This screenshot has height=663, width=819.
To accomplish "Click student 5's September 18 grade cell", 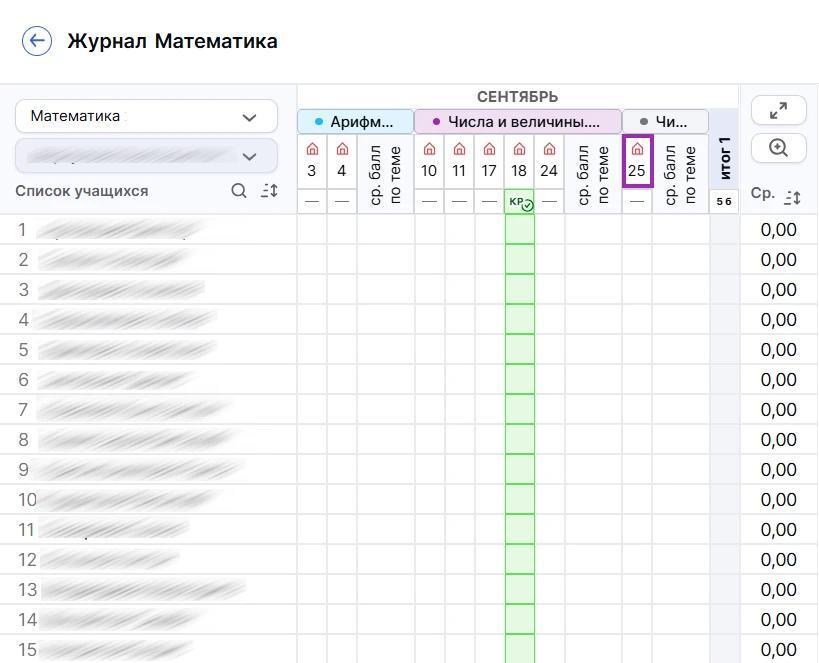I will [x=520, y=350].
